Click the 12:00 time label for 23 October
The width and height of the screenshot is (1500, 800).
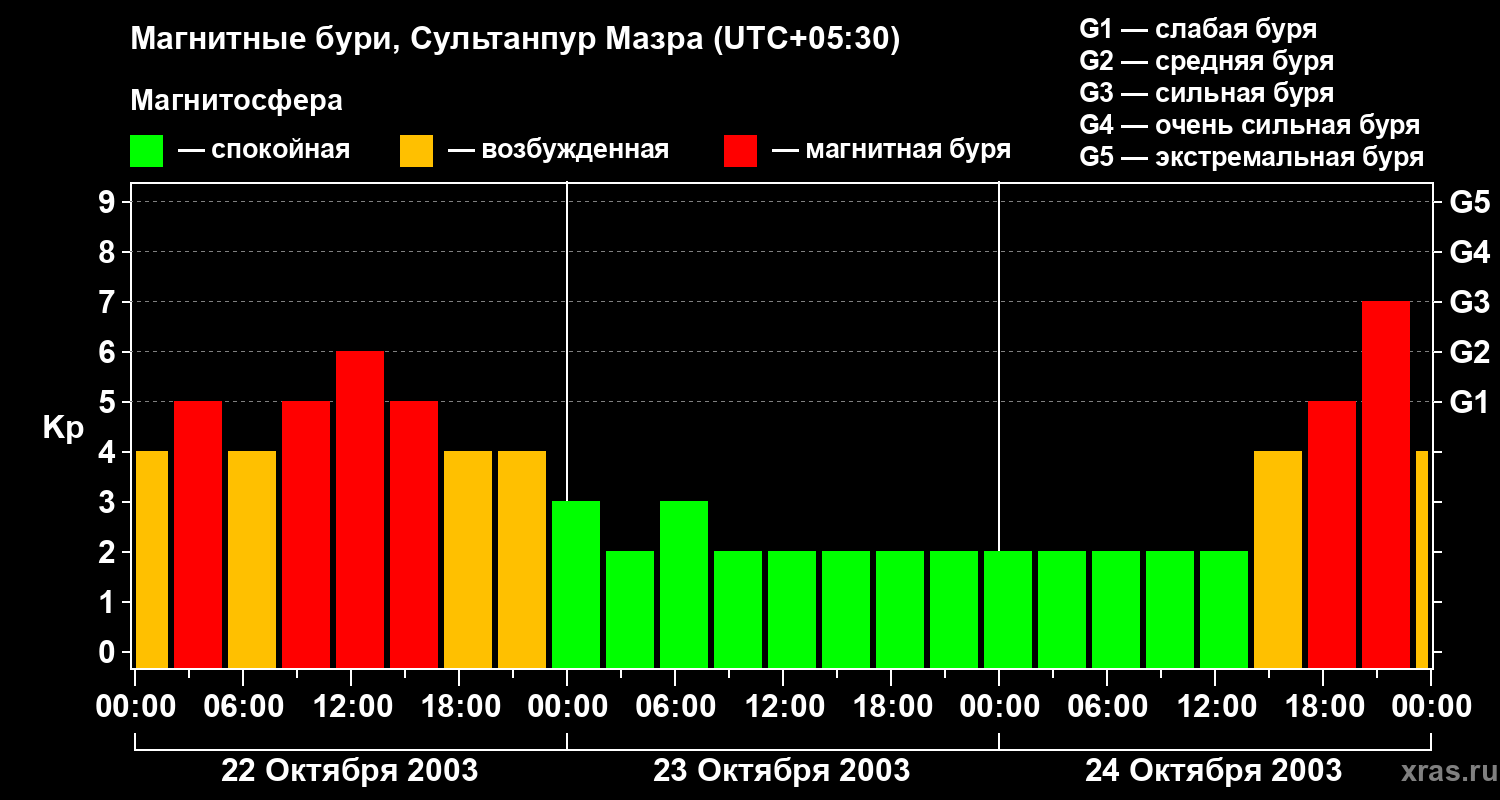(x=783, y=707)
